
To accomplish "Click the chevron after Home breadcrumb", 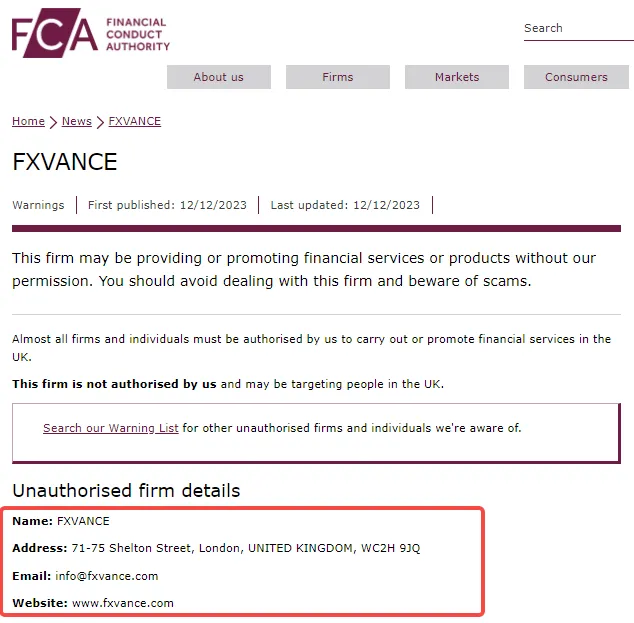I will point(53,122).
